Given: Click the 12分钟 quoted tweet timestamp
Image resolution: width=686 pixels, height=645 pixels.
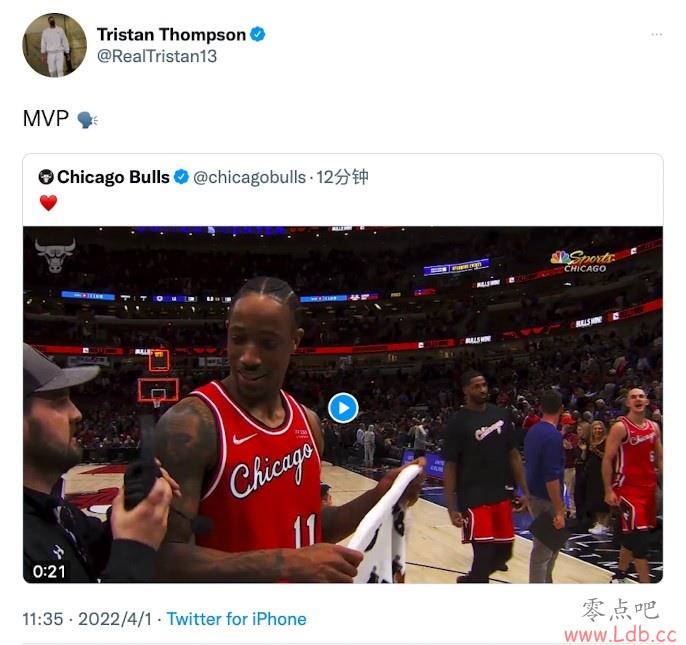Looking at the screenshot, I should (x=343, y=177).
